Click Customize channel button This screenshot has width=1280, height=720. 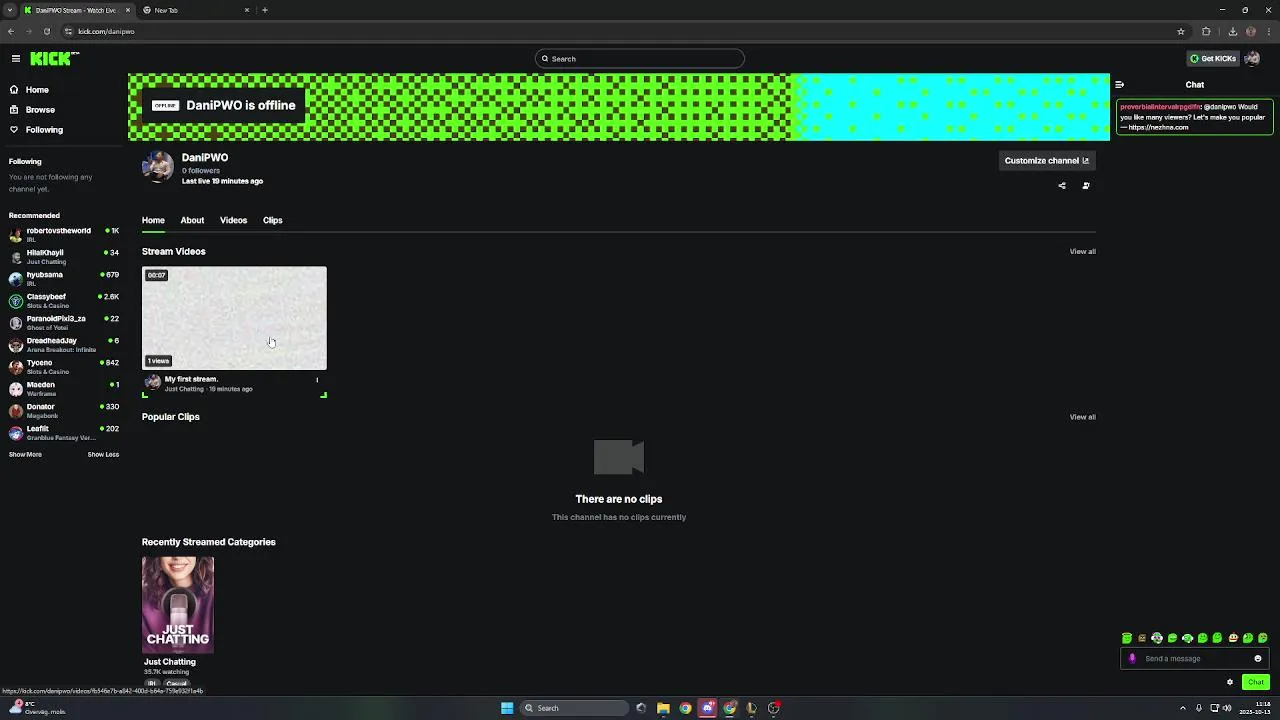1047,161
